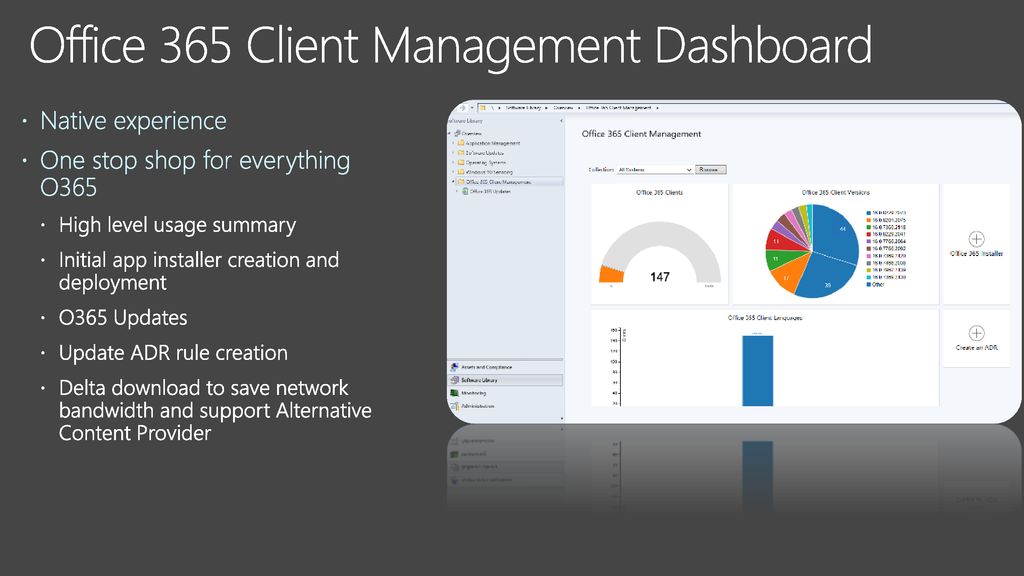Viewport: 1024px width, 576px height.
Task: Collapse the Software Library navigation pane
Action: (561, 121)
